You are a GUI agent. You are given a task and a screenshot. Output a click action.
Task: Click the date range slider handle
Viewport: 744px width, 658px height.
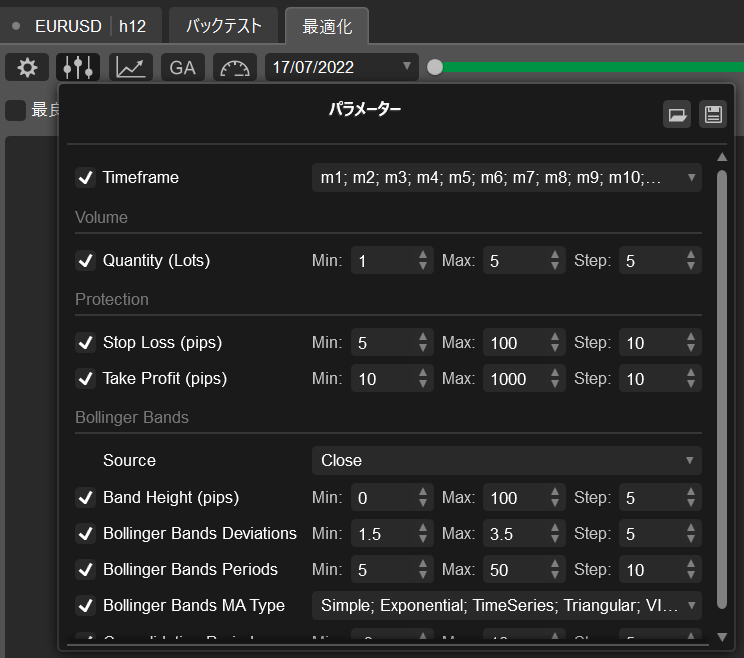click(x=435, y=67)
